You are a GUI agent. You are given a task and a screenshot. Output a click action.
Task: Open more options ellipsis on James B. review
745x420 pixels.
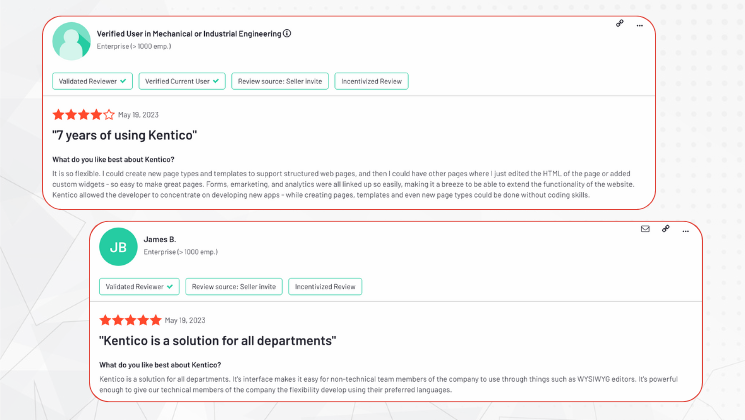coord(685,229)
